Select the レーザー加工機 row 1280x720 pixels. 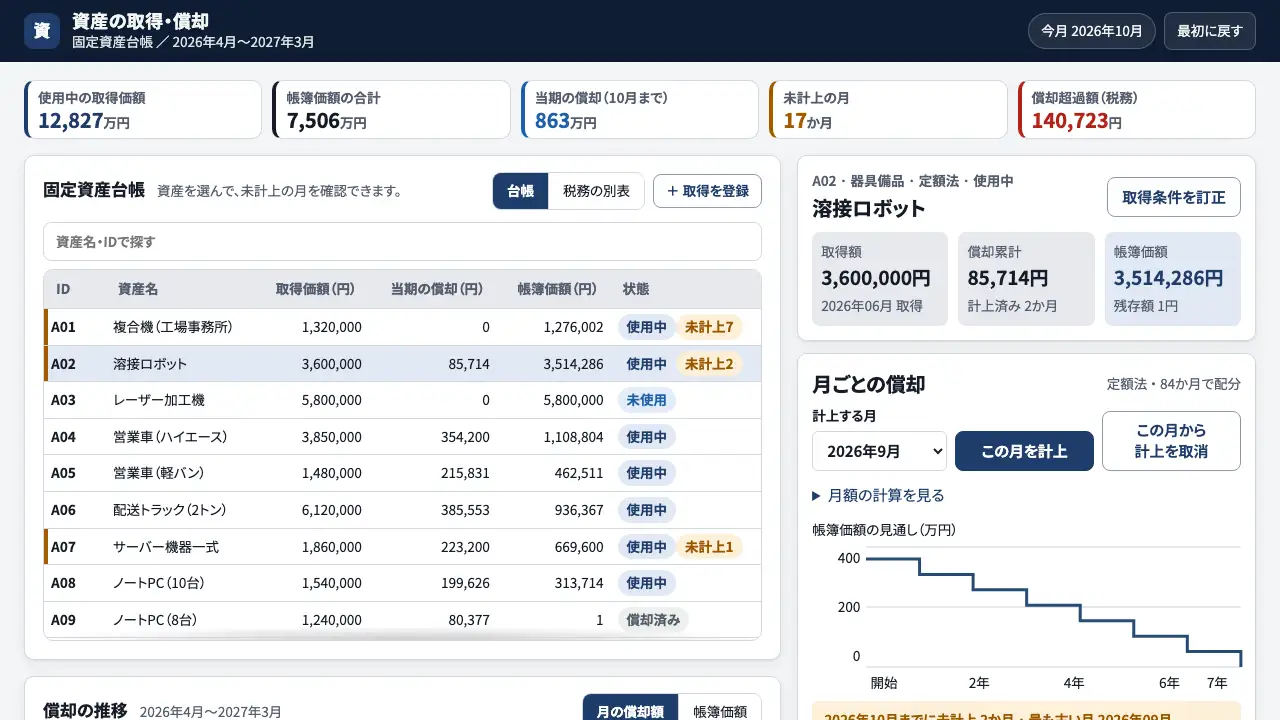tap(402, 400)
